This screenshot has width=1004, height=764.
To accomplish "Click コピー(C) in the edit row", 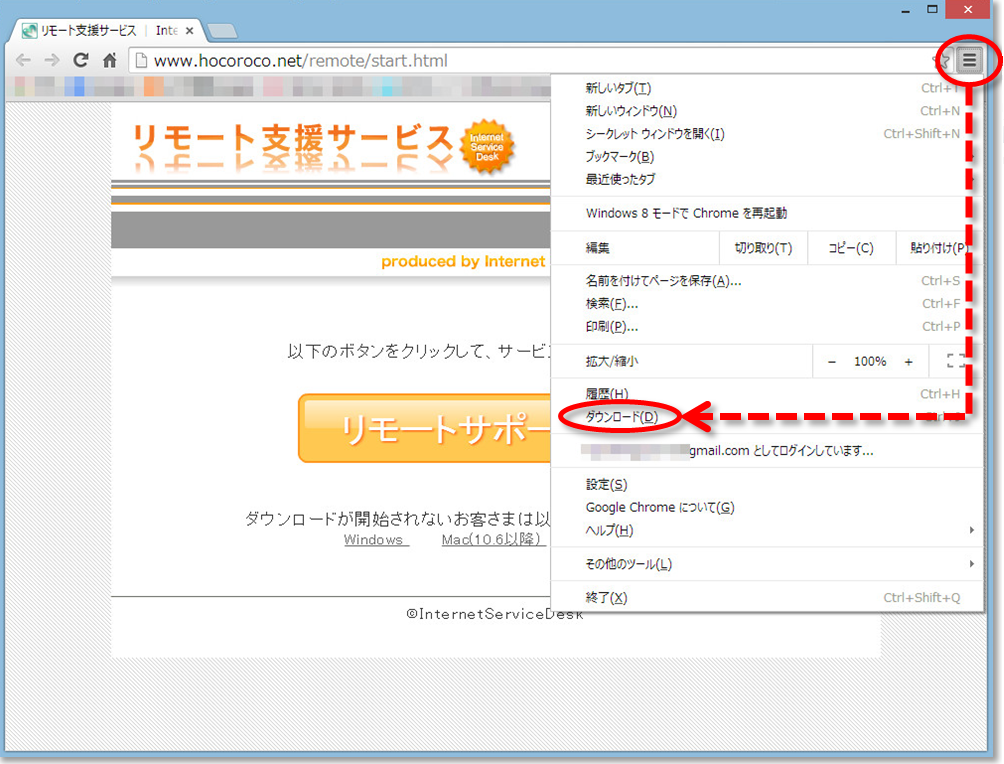I will [851, 248].
